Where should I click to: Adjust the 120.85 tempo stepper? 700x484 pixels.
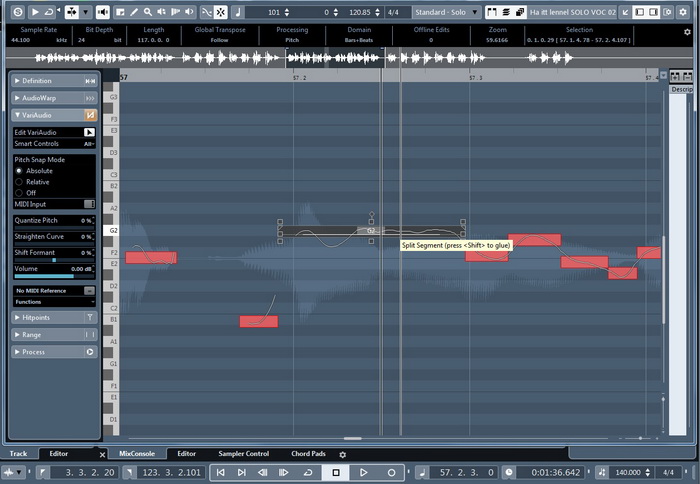378,12
